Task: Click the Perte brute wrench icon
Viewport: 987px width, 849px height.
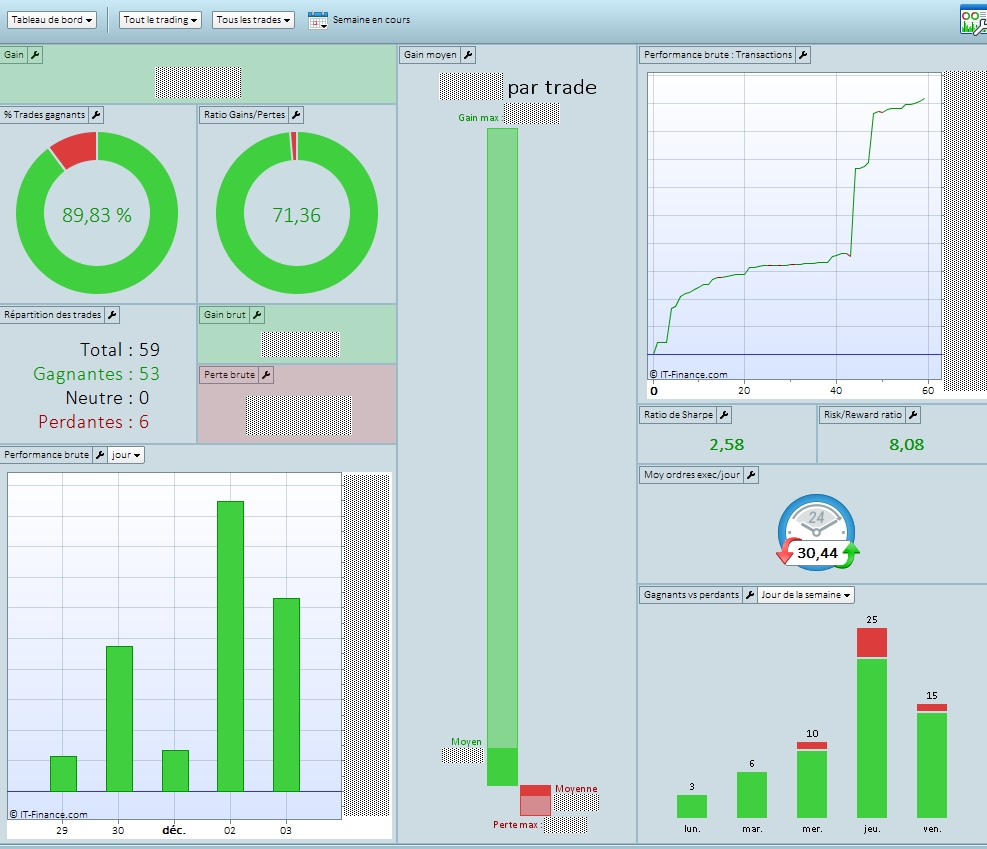Action: (x=266, y=374)
